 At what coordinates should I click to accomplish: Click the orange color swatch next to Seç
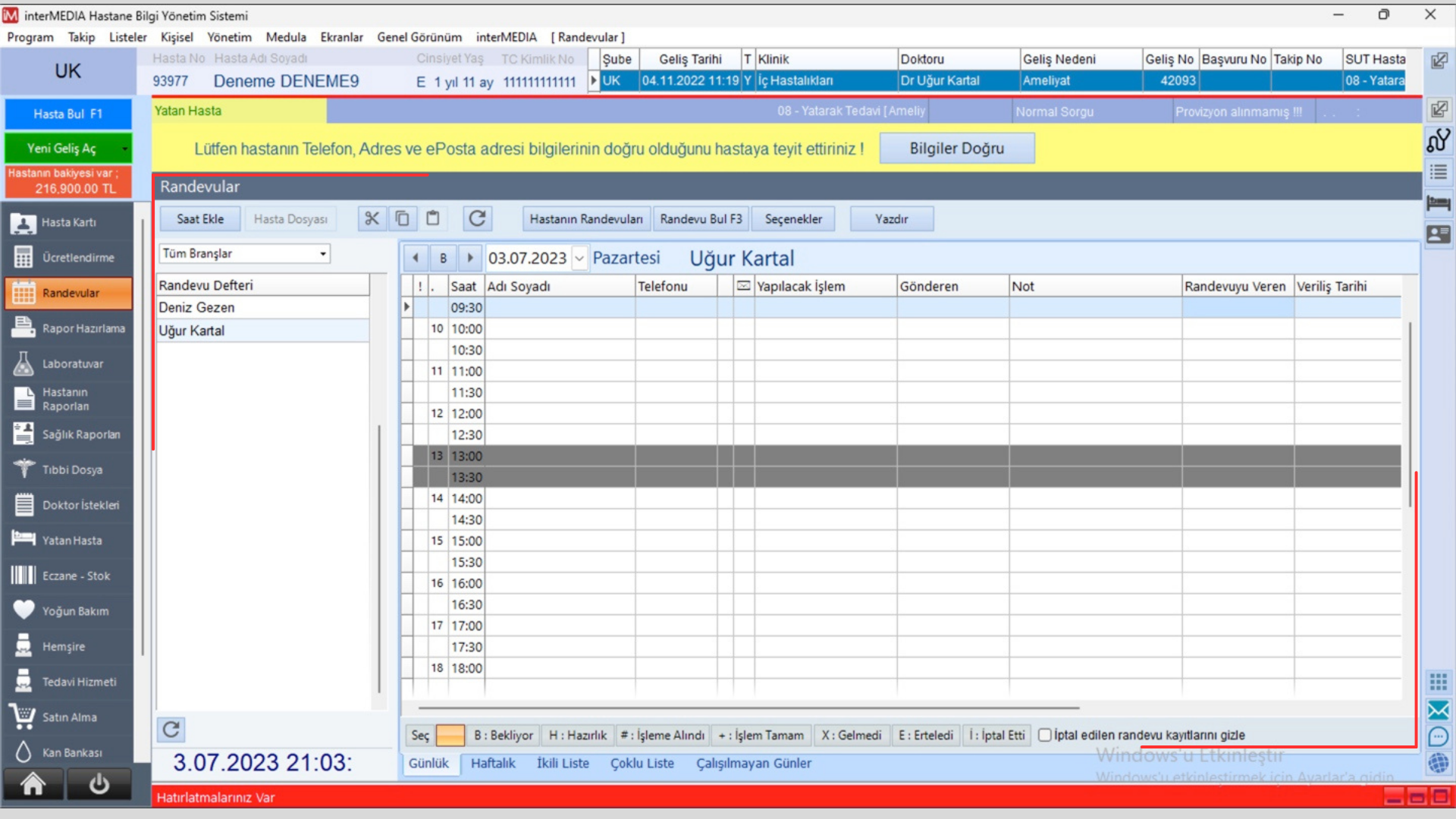coord(450,735)
